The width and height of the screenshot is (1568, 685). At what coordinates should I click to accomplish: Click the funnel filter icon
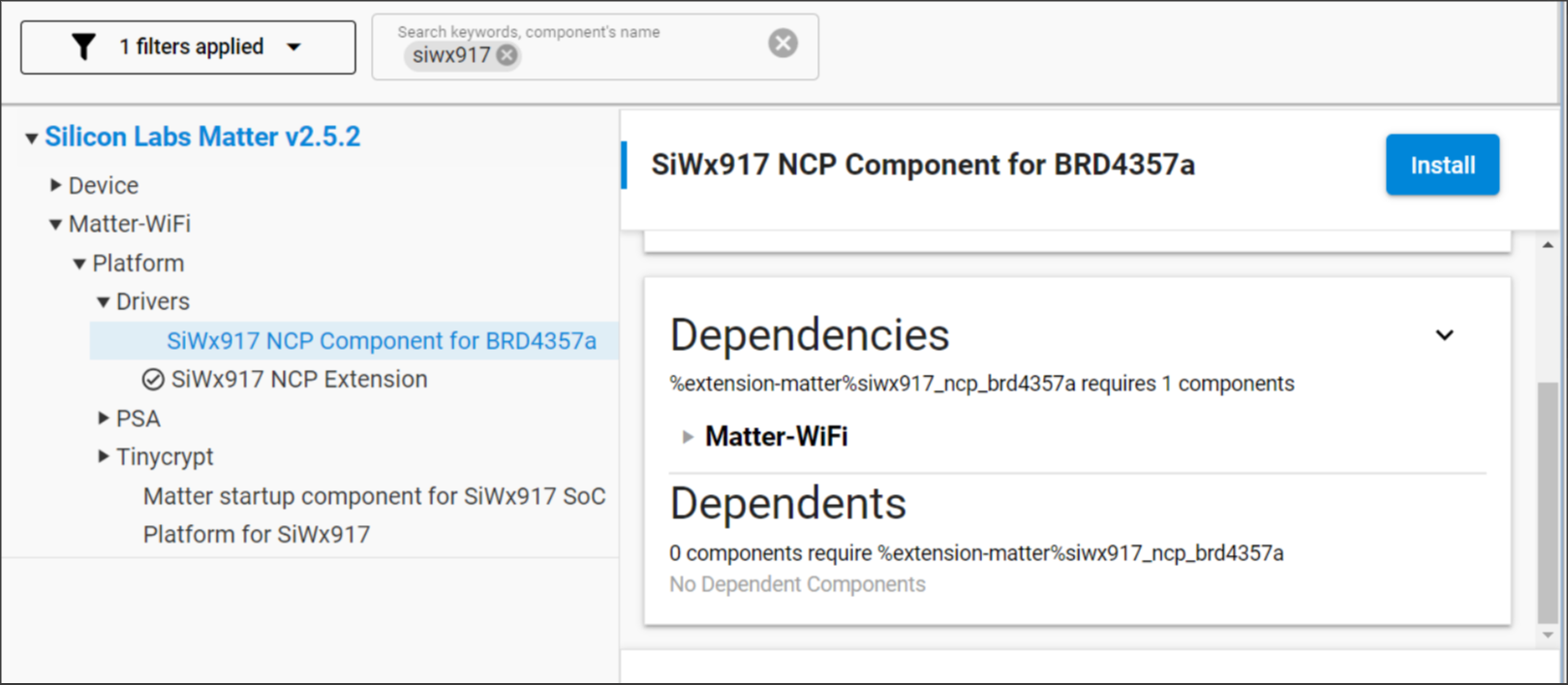[x=84, y=47]
